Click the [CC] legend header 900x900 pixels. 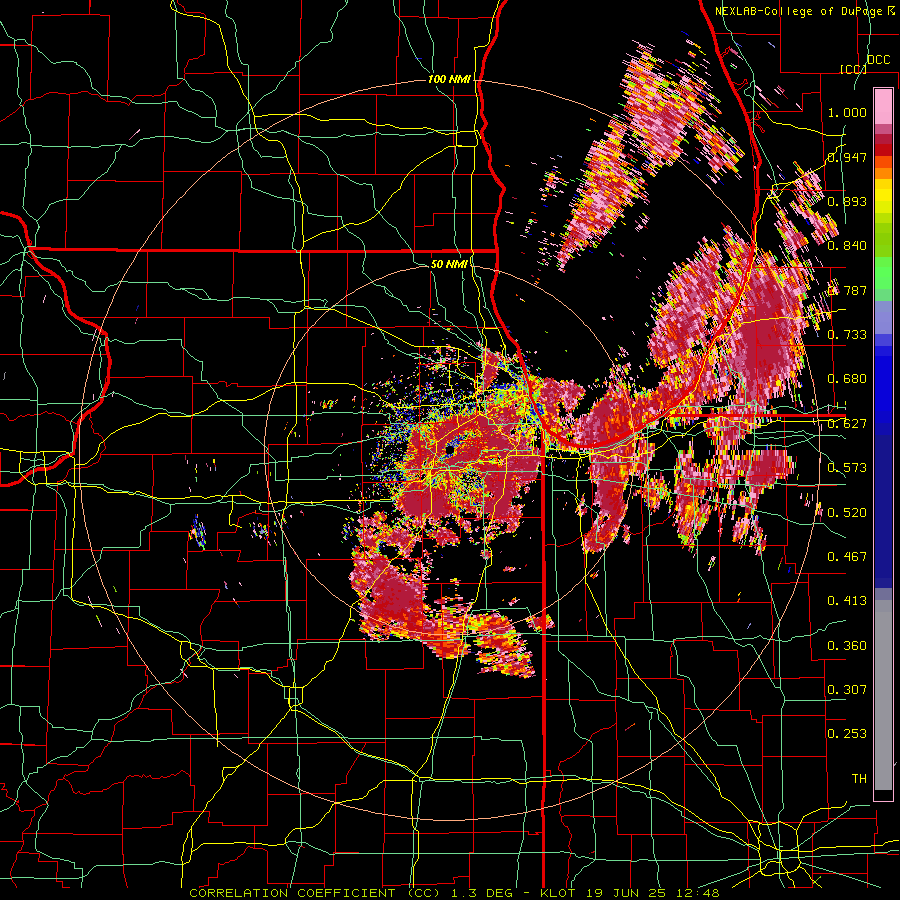pyautogui.click(x=854, y=69)
